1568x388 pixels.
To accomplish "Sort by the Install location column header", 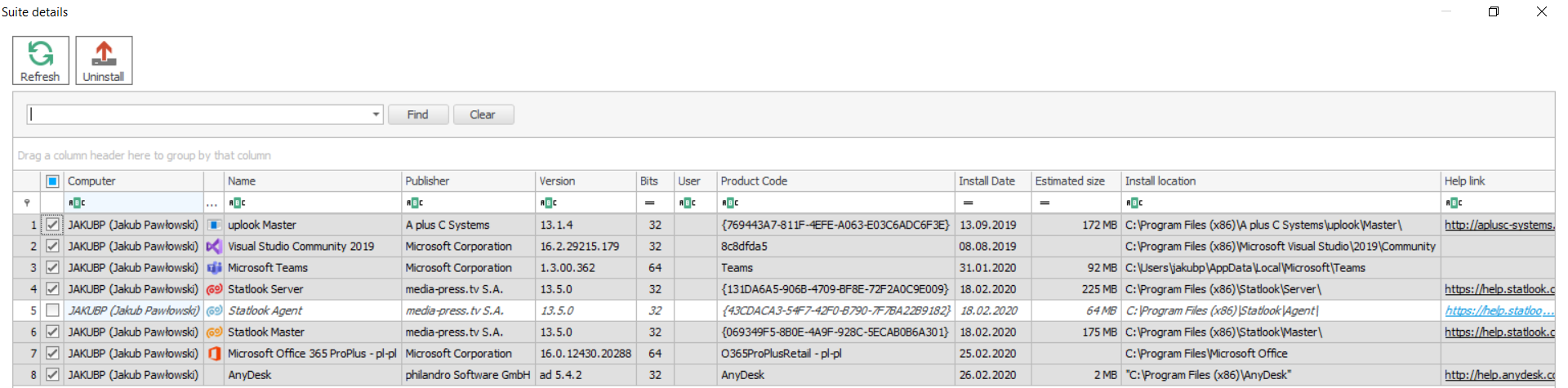I will tap(1281, 181).
